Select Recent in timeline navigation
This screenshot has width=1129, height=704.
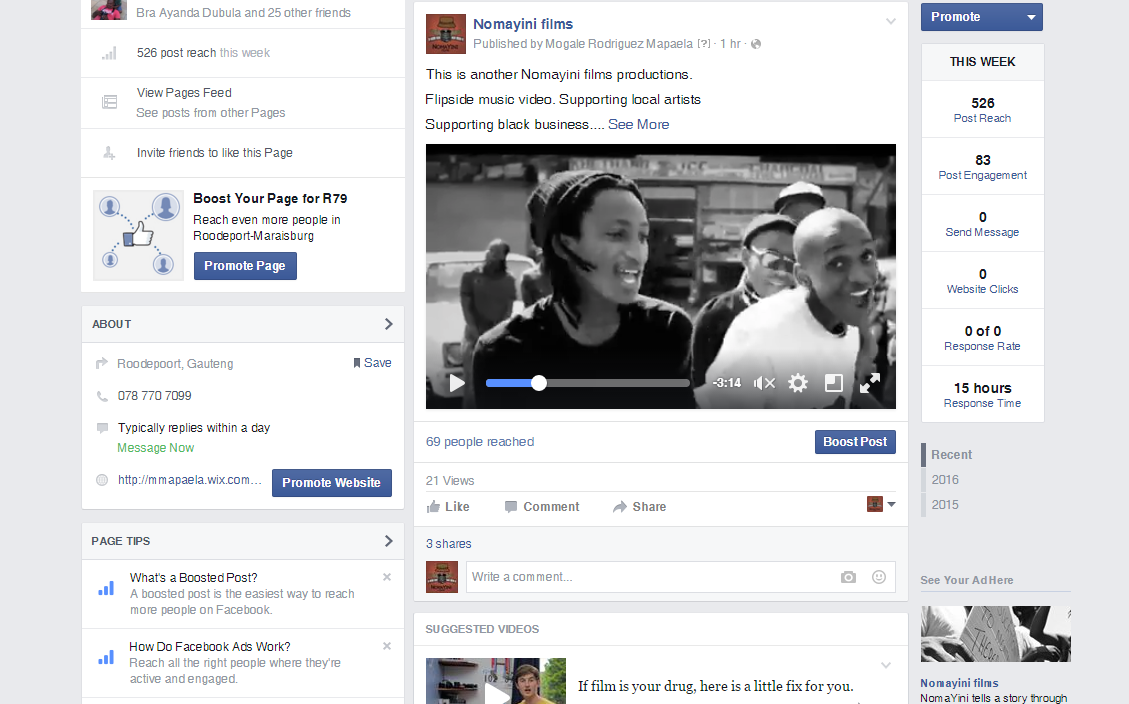(951, 455)
